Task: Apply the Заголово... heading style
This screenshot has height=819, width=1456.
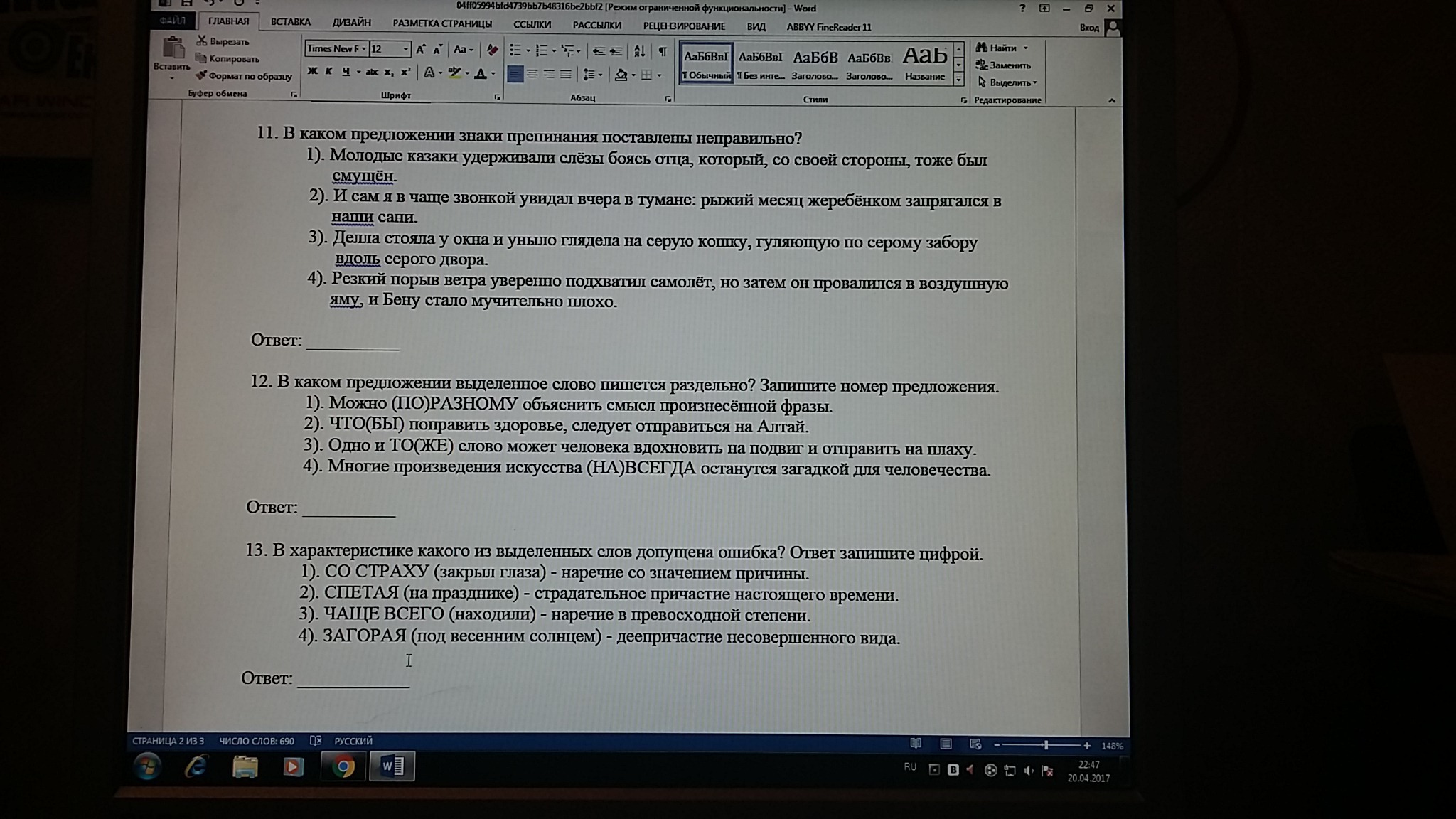Action: tap(815, 64)
